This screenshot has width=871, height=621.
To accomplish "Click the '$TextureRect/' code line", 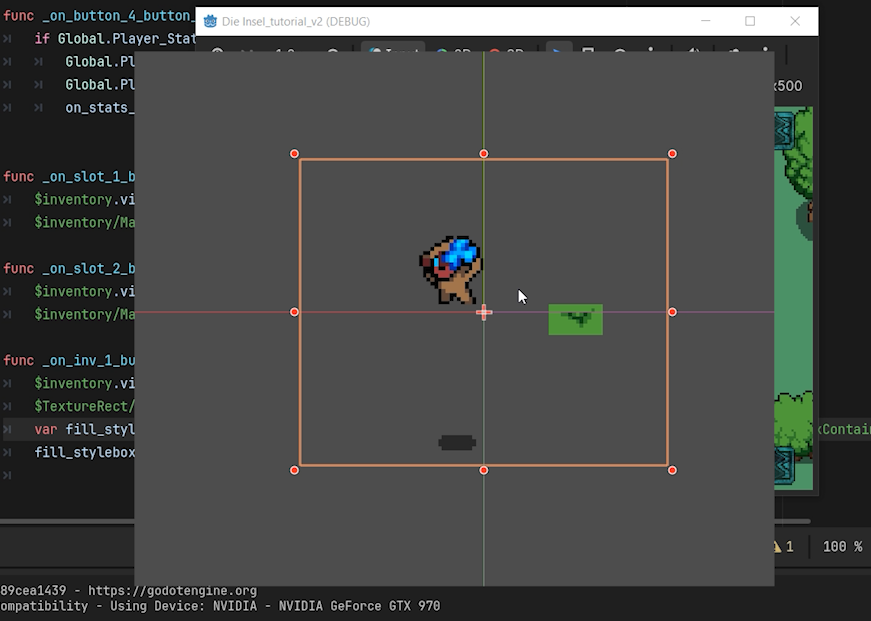I will click(84, 407).
